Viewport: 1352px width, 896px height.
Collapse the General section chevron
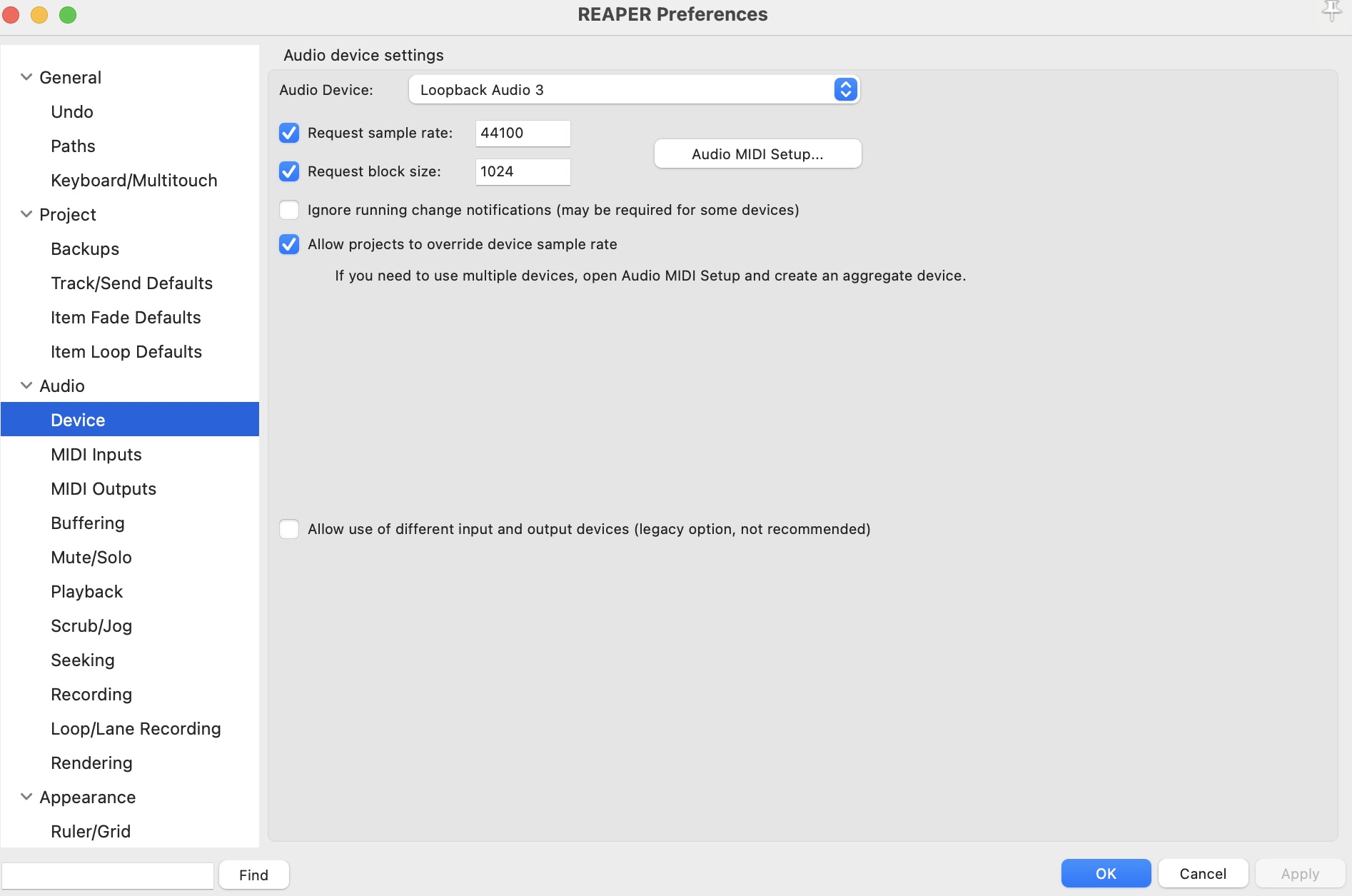26,77
